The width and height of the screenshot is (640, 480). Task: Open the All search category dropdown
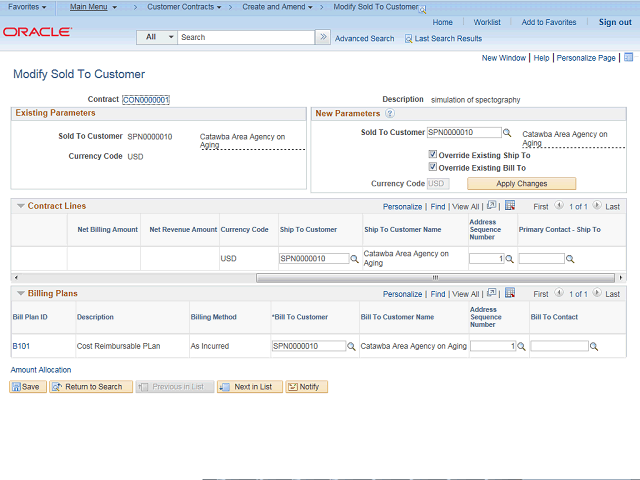tap(157, 37)
